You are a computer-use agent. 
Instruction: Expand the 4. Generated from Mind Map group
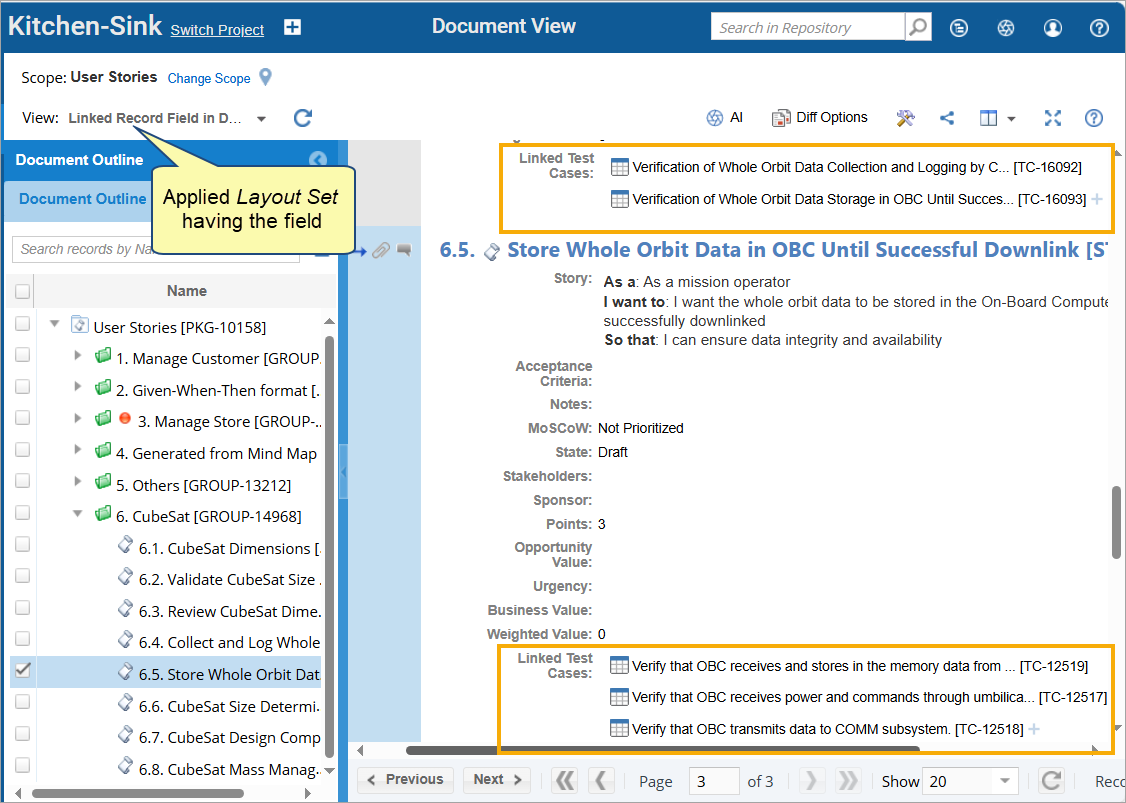click(78, 450)
